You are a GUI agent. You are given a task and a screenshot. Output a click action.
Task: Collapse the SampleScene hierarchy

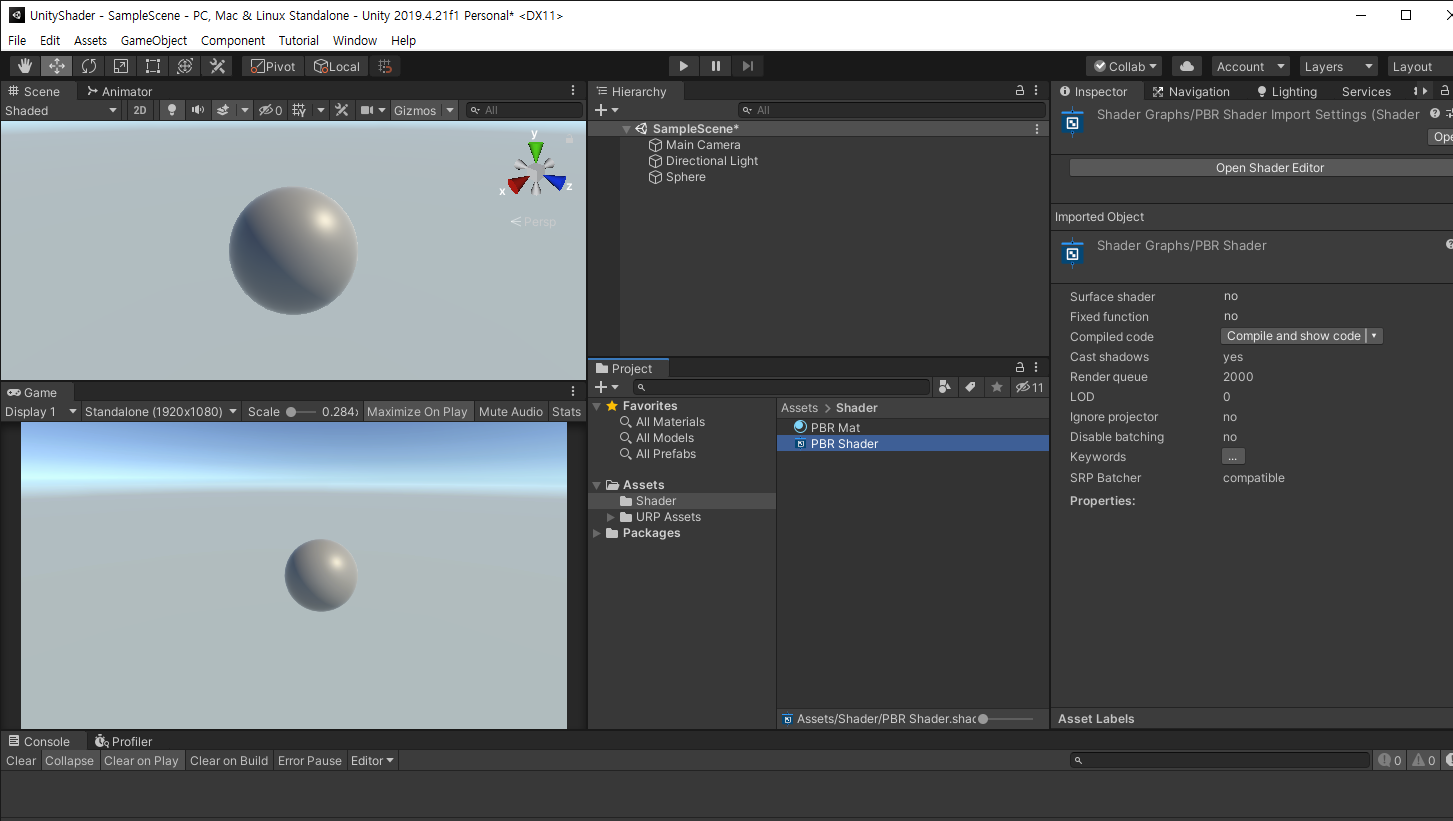[x=626, y=129]
